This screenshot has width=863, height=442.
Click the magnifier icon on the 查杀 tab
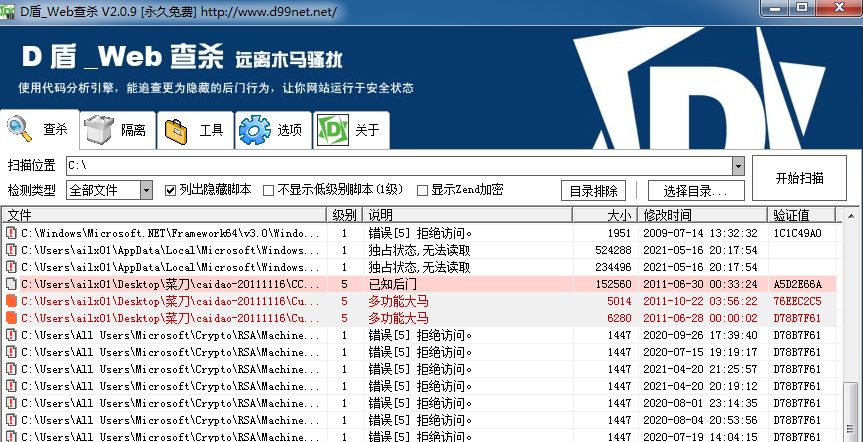tap(18, 127)
